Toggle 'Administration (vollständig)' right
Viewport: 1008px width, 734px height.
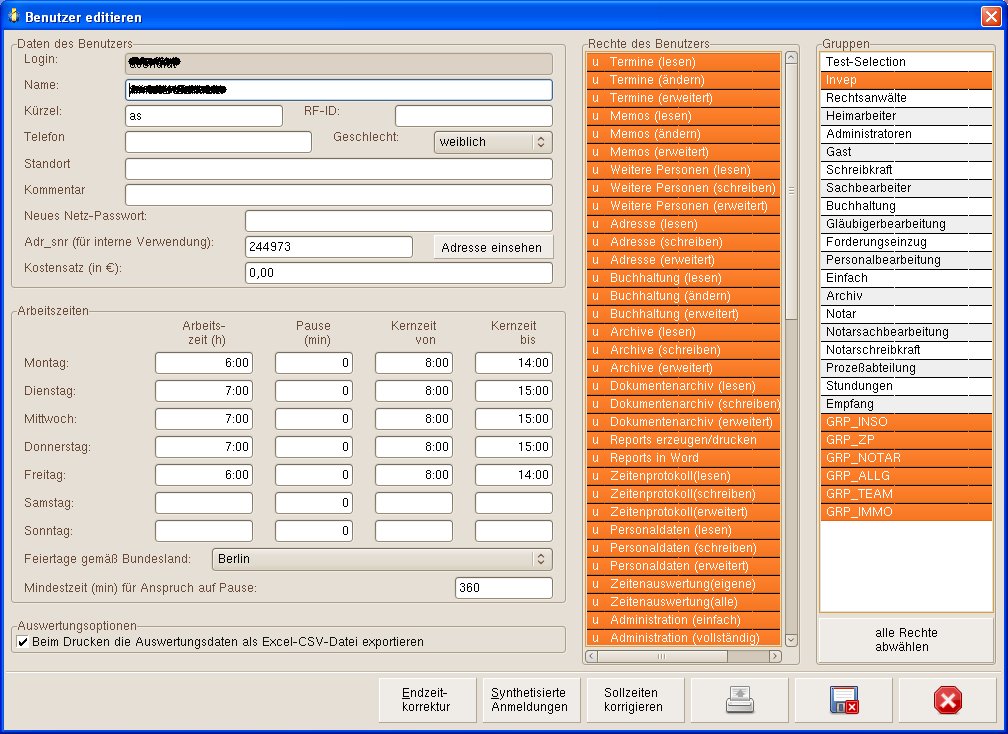tap(683, 638)
